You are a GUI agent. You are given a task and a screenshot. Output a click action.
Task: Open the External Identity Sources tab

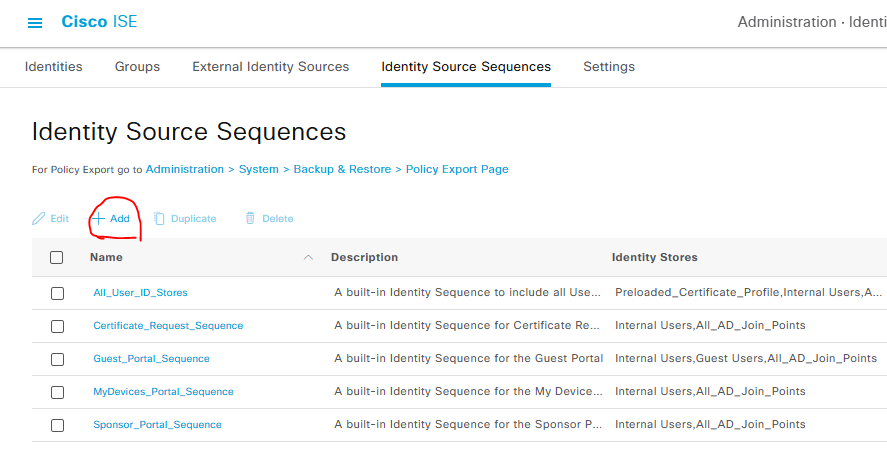click(x=270, y=67)
